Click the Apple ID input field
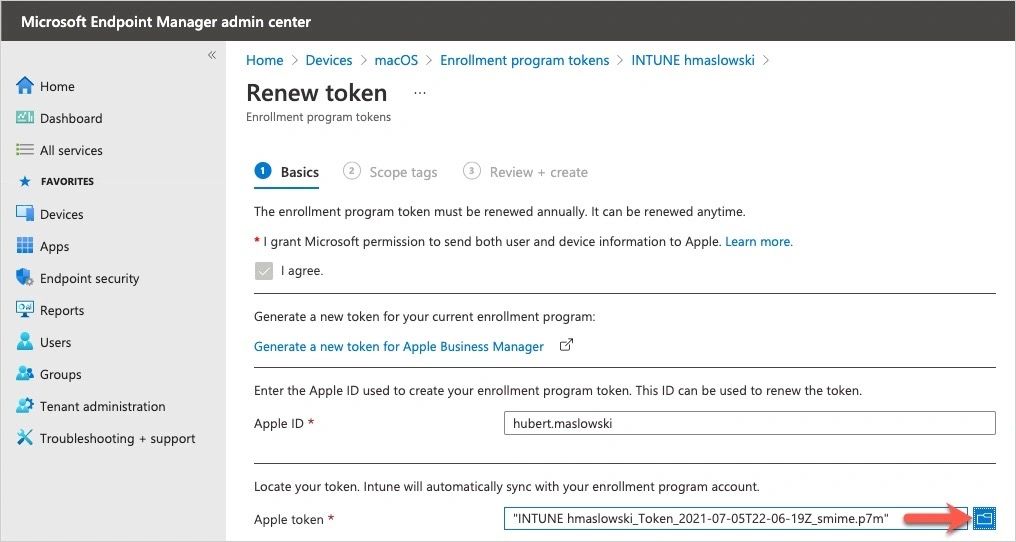Screen dimensions: 1016x542 (750, 423)
